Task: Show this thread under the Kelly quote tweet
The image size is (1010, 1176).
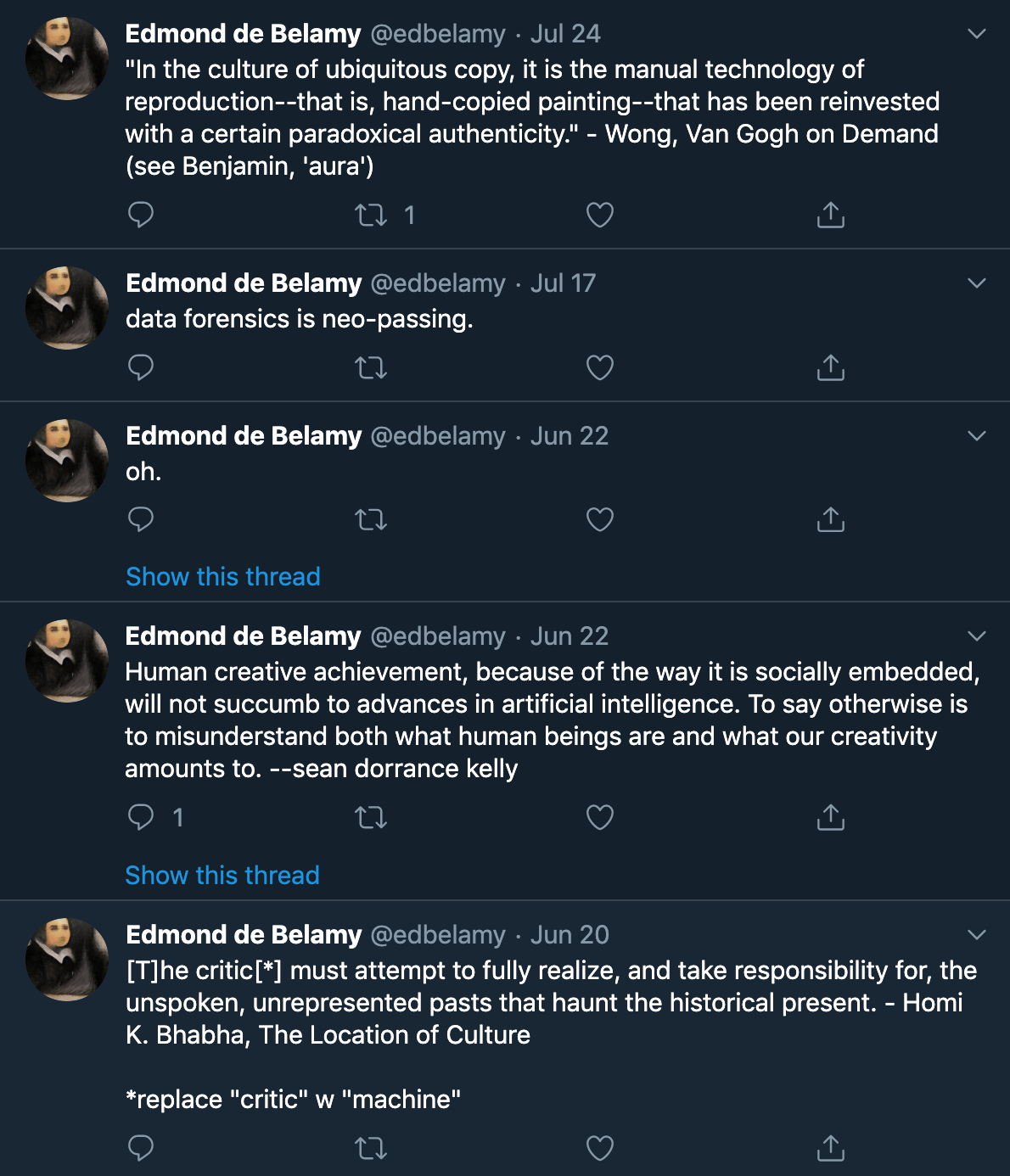Action: 222,876
